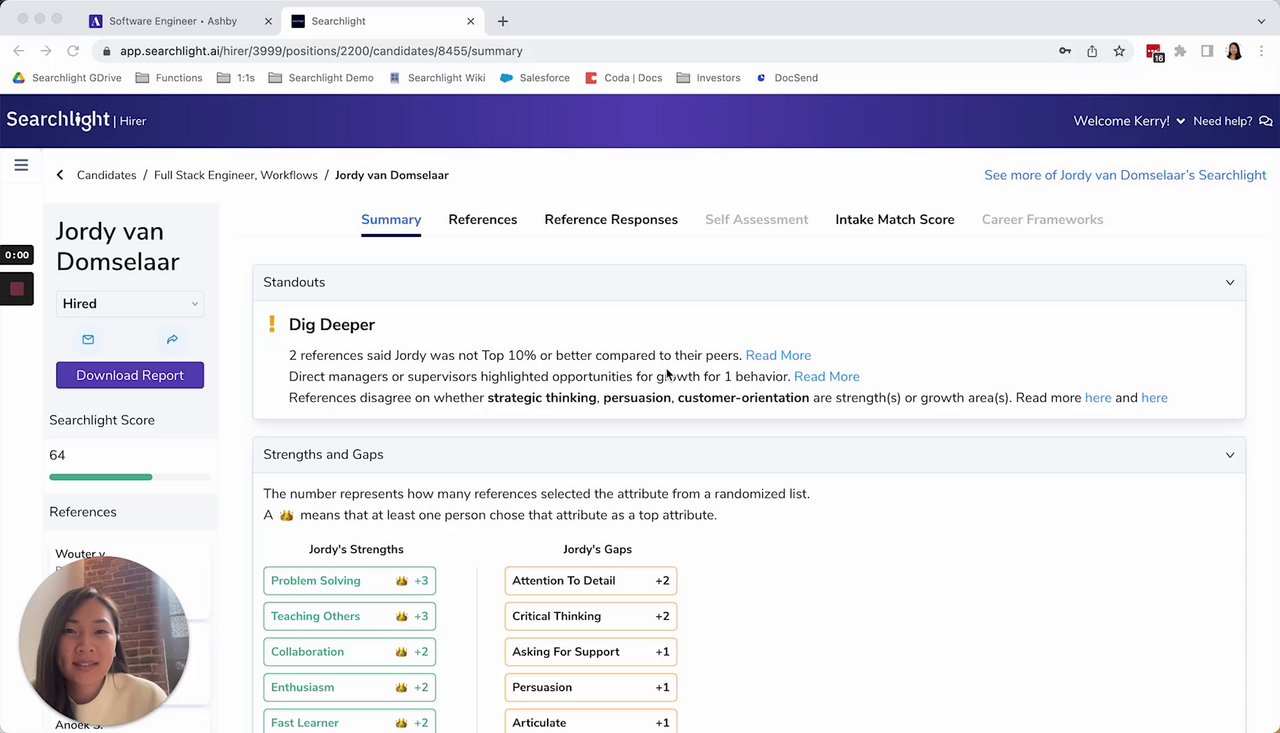
Task: Click the back arrow beside Candidates
Action: [60, 175]
